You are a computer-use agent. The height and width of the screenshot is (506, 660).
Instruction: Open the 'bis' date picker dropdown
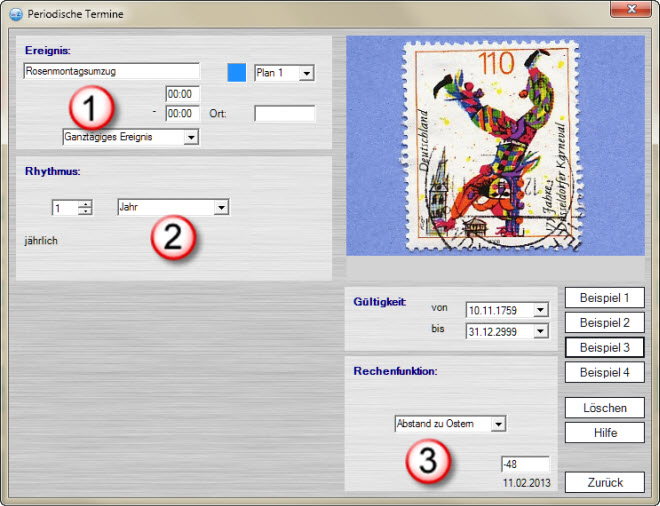pyautogui.click(x=541, y=331)
